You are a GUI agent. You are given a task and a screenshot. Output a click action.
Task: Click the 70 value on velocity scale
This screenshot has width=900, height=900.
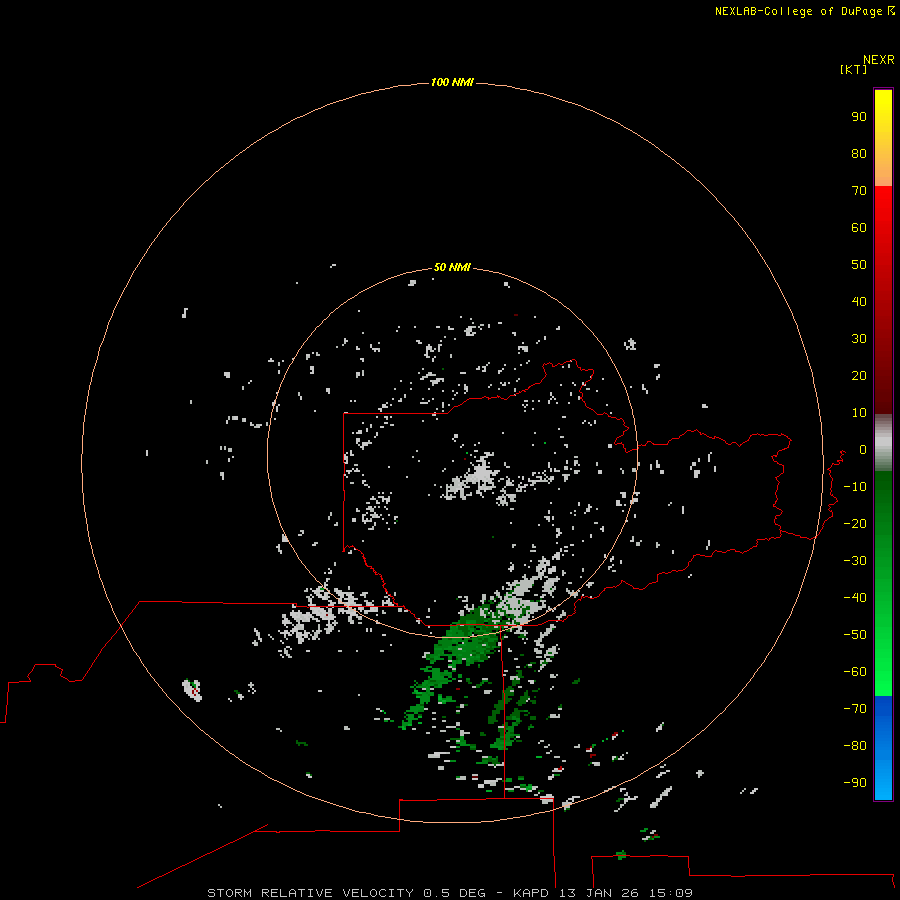tap(859, 191)
